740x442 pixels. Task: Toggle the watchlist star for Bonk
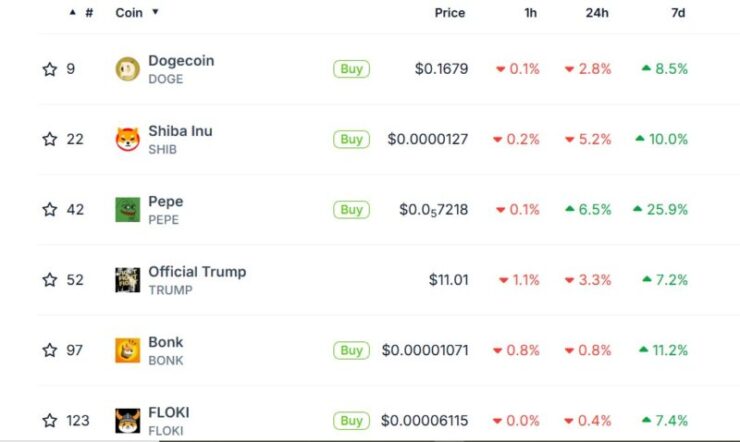[x=50, y=350]
